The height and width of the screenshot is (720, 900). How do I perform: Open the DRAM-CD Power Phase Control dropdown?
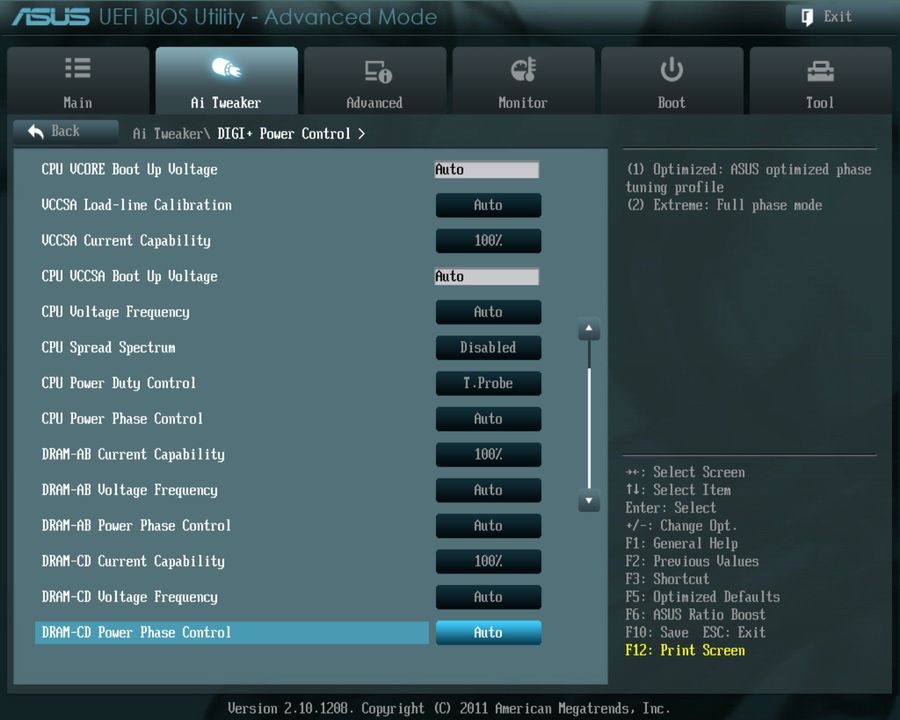click(x=488, y=632)
